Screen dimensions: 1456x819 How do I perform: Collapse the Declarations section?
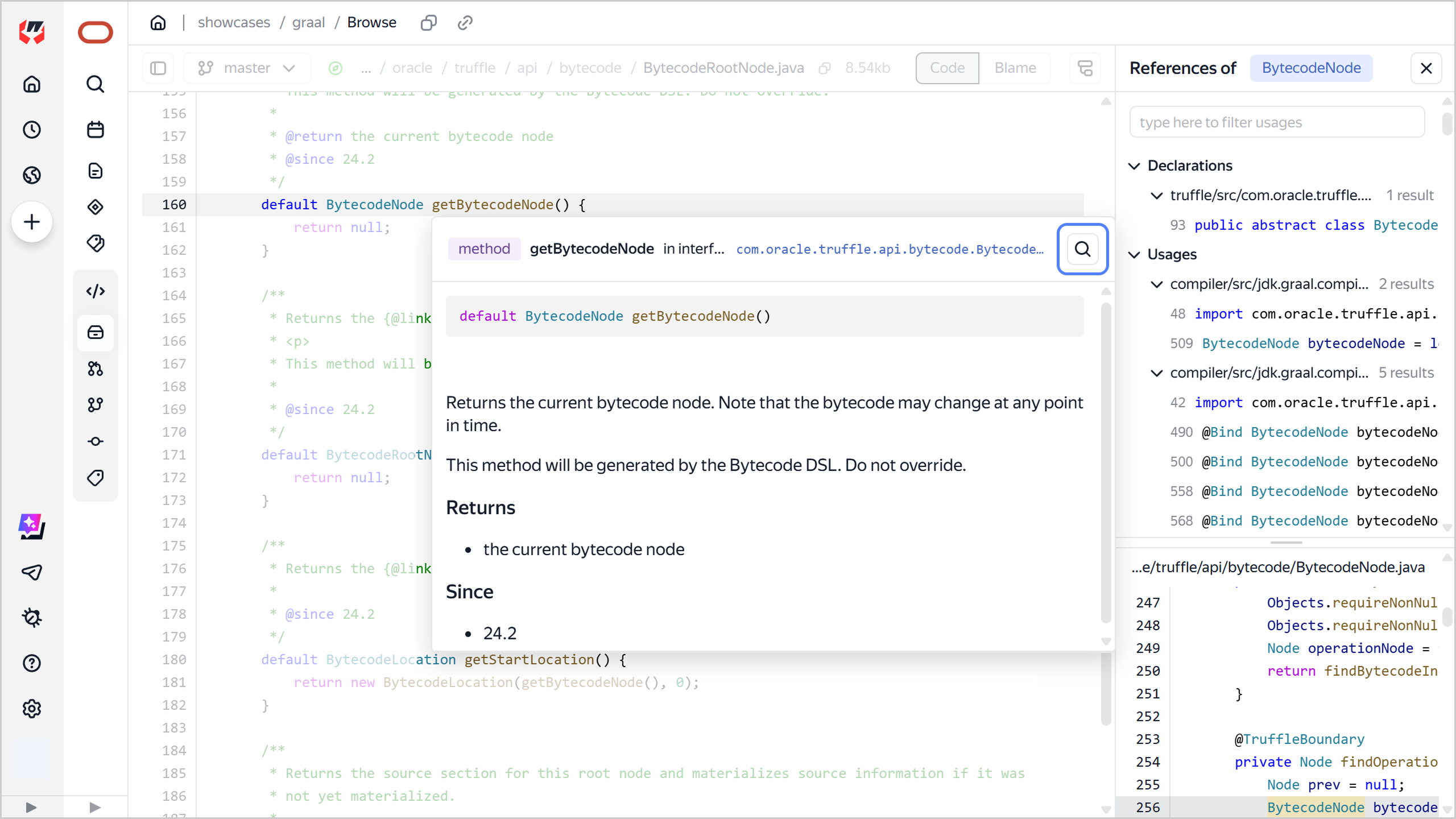(1134, 166)
